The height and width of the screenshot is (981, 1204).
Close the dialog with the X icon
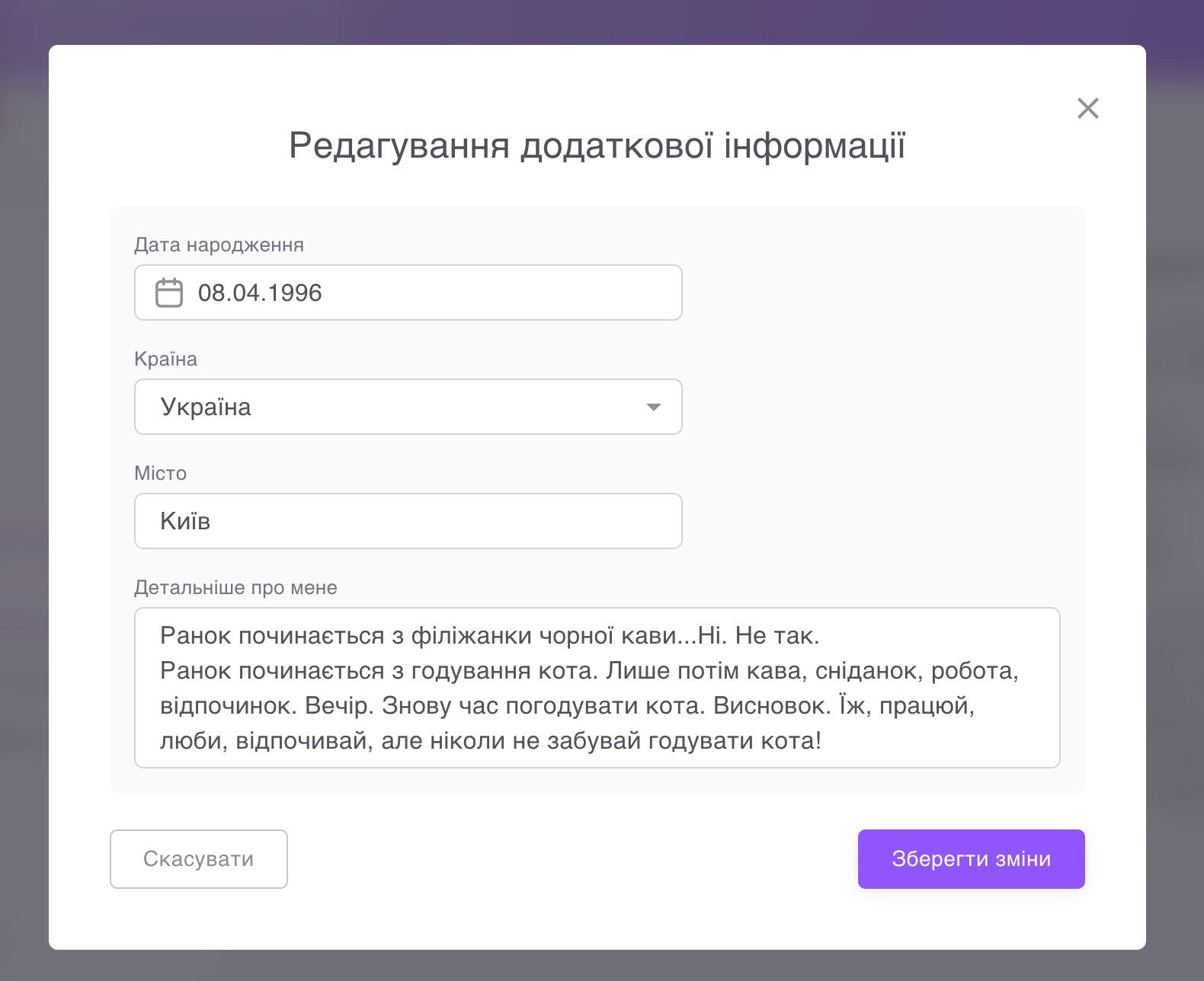[x=1087, y=108]
